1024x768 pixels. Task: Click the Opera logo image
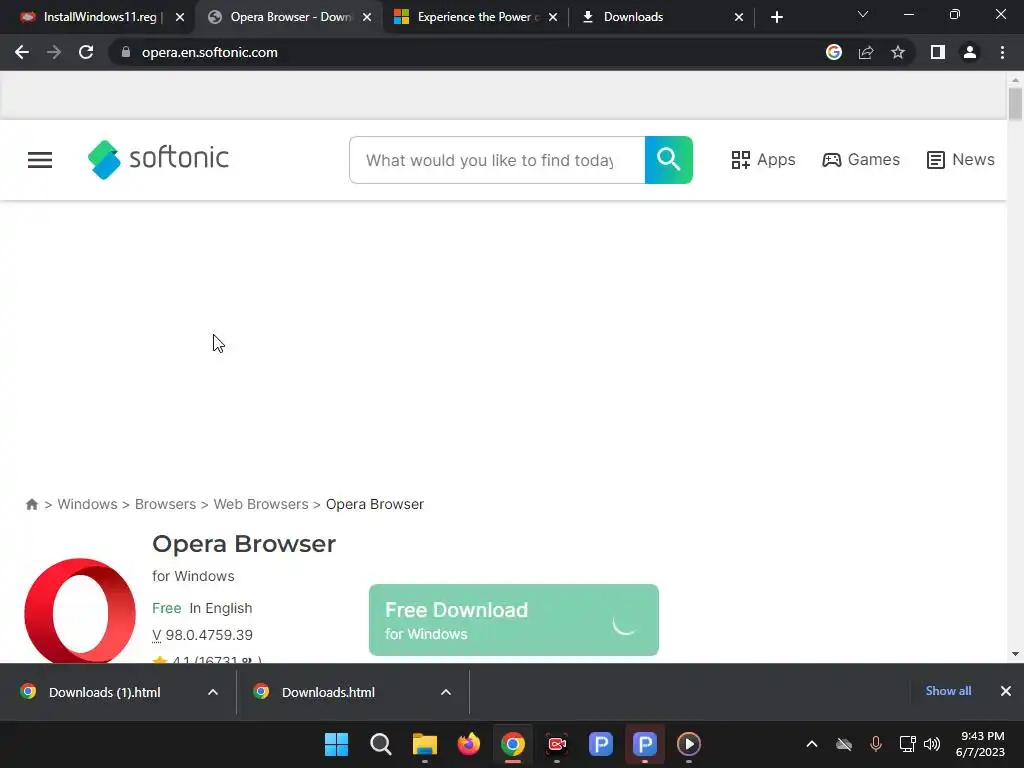(80, 611)
